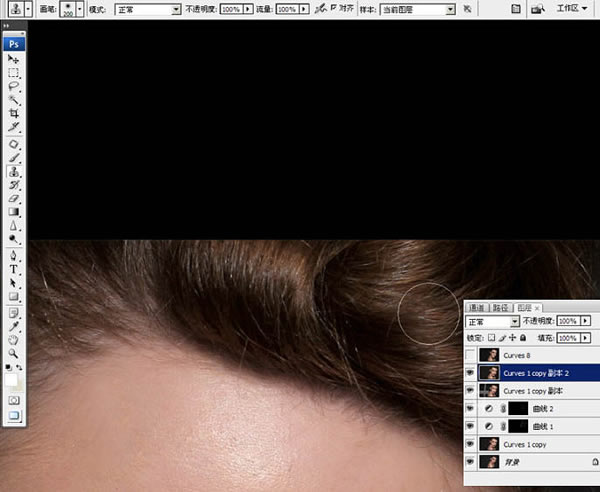Select the Path Selection tool

tap(13, 283)
